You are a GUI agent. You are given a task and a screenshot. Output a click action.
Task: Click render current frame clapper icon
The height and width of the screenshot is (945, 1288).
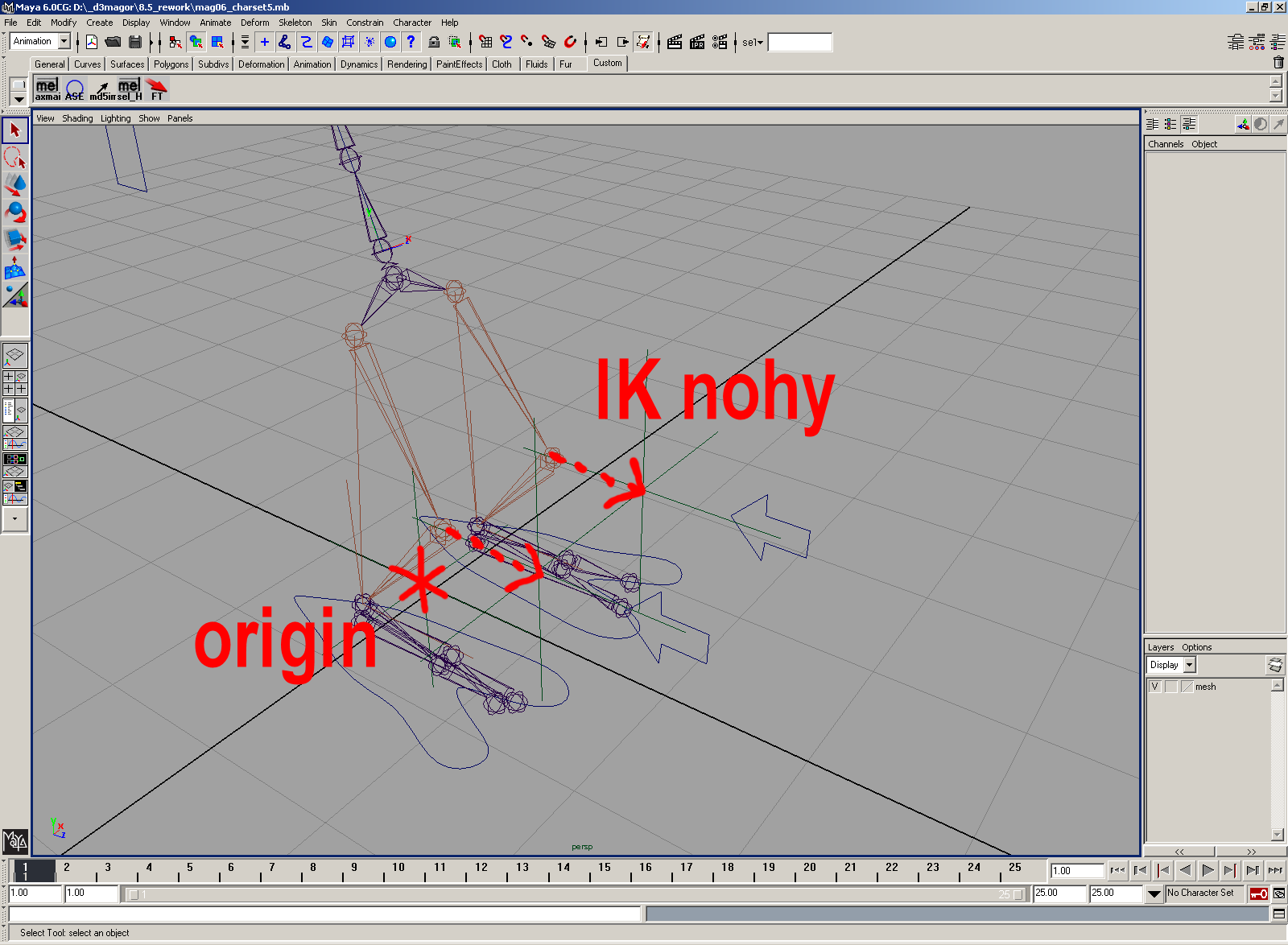(675, 42)
